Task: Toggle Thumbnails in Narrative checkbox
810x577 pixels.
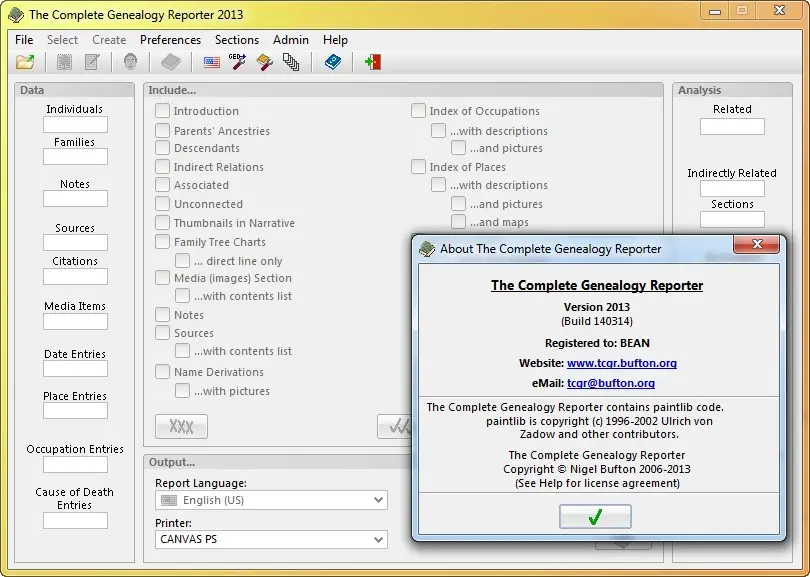Action: [162, 223]
